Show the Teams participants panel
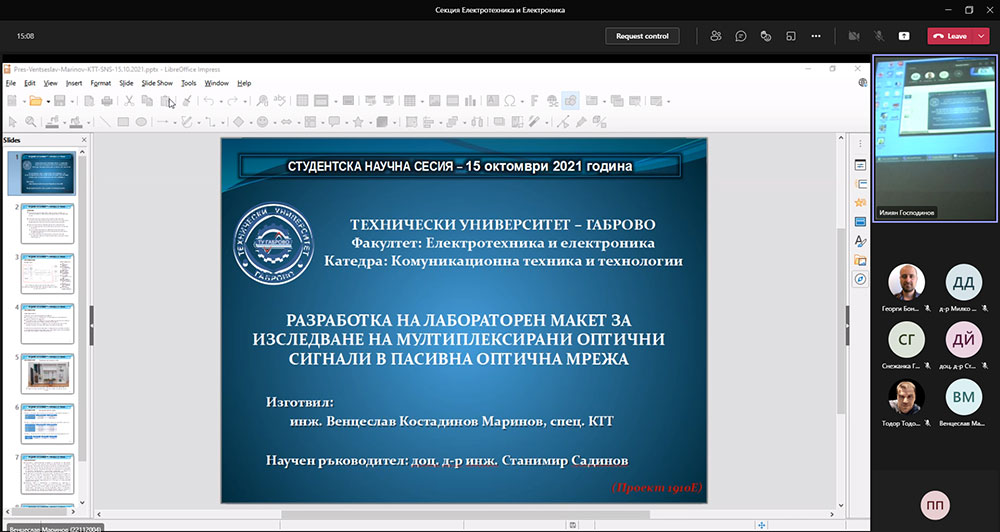Viewport: 1000px width, 532px height. click(716, 36)
